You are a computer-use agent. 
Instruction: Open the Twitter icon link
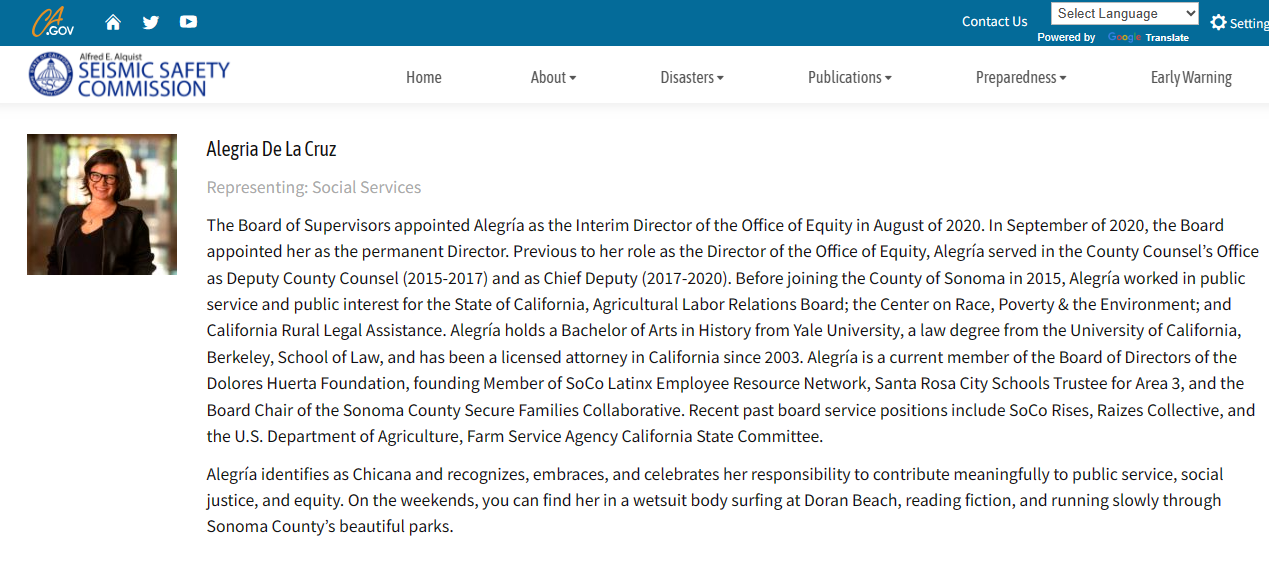pos(151,22)
